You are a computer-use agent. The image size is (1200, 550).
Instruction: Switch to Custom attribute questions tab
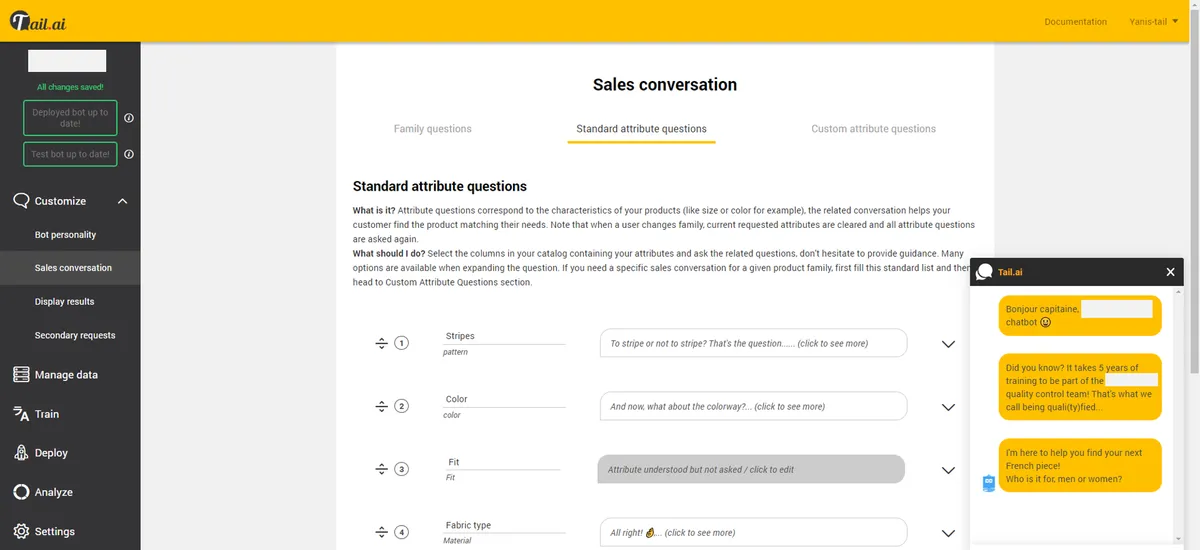873,129
